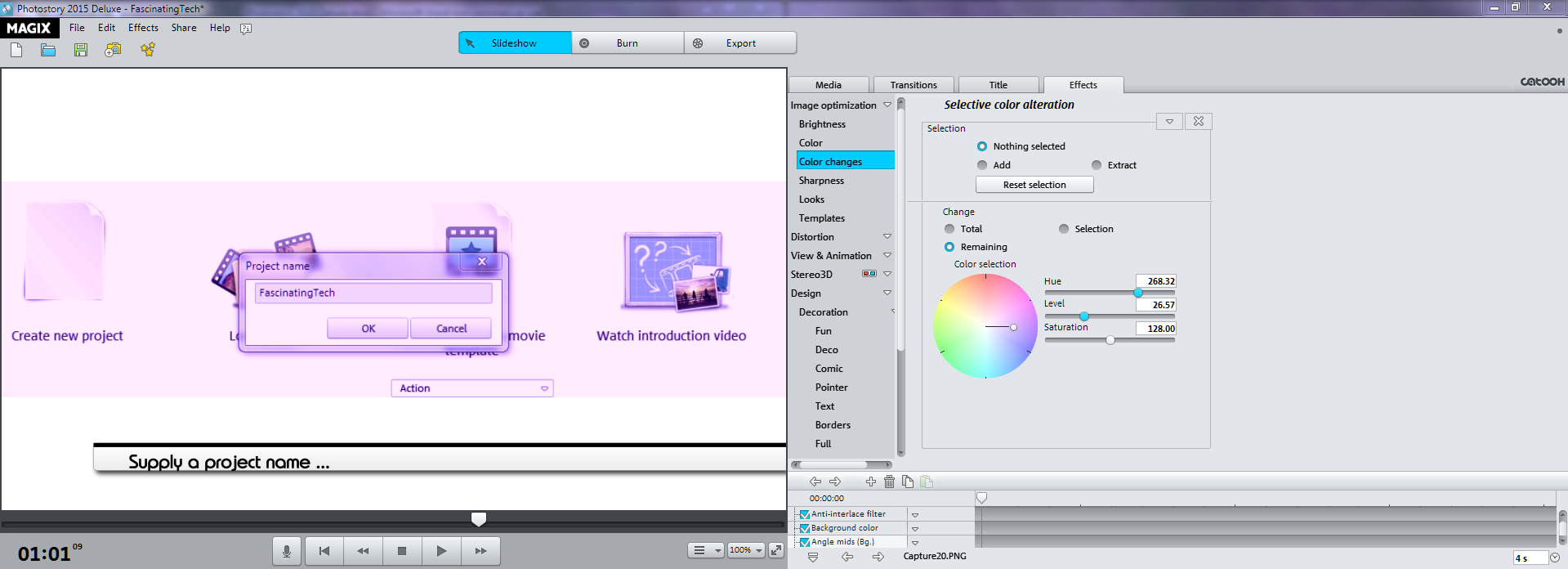Screen dimensions: 1568x569
Task: Click the clock icon next to duration field
Action: tap(1555, 558)
